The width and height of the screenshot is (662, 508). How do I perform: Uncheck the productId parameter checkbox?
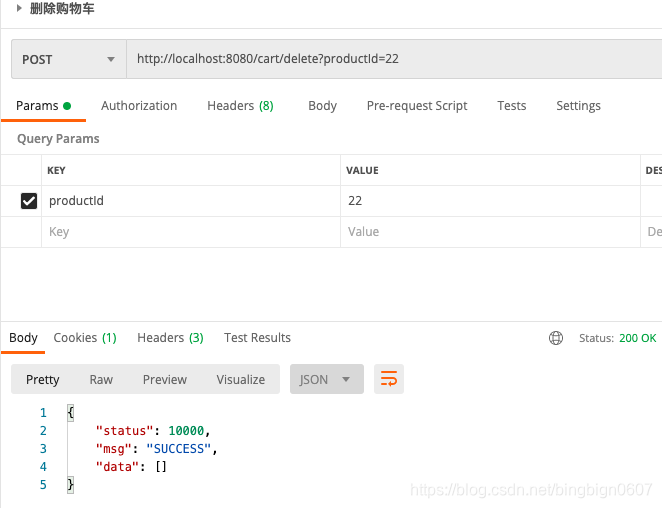coord(29,201)
